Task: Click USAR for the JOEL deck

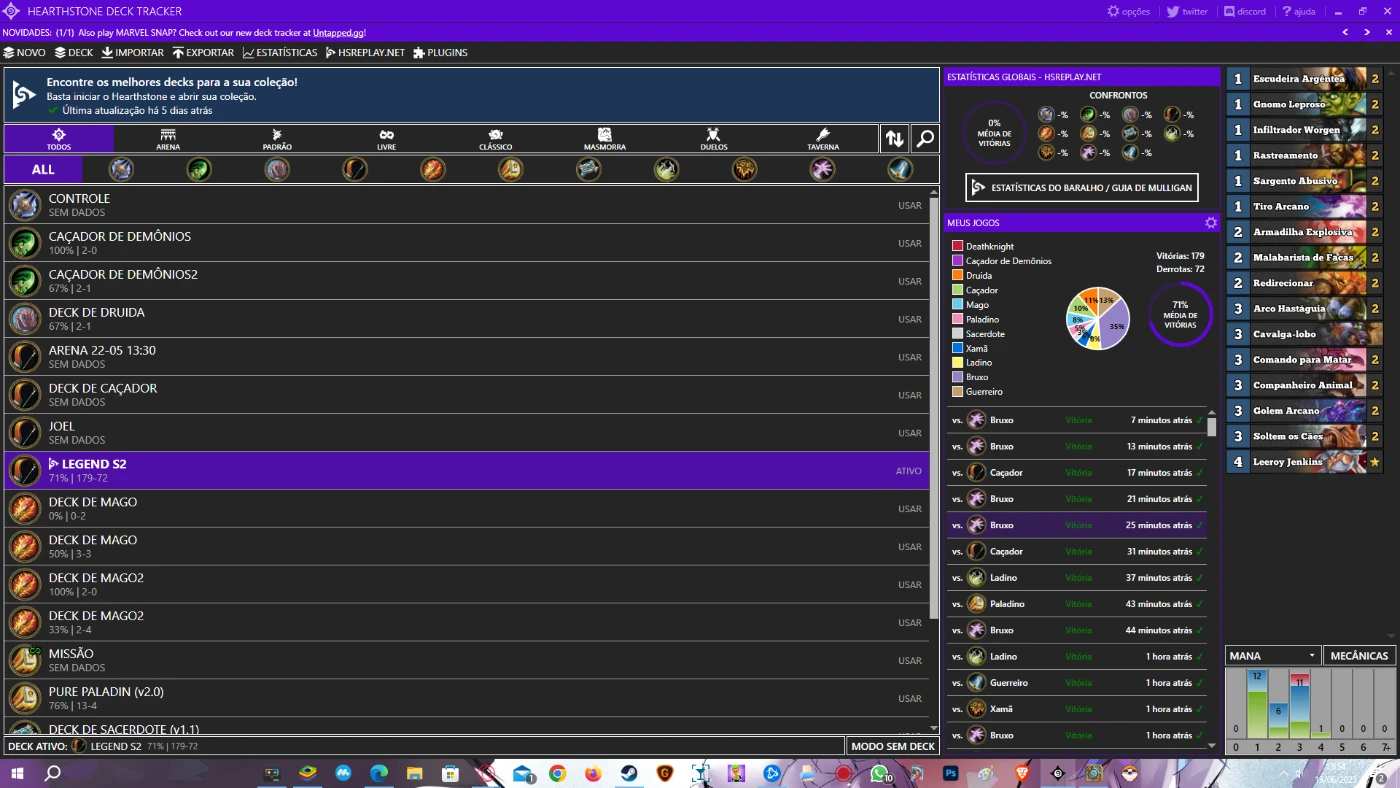Action: (x=910, y=433)
